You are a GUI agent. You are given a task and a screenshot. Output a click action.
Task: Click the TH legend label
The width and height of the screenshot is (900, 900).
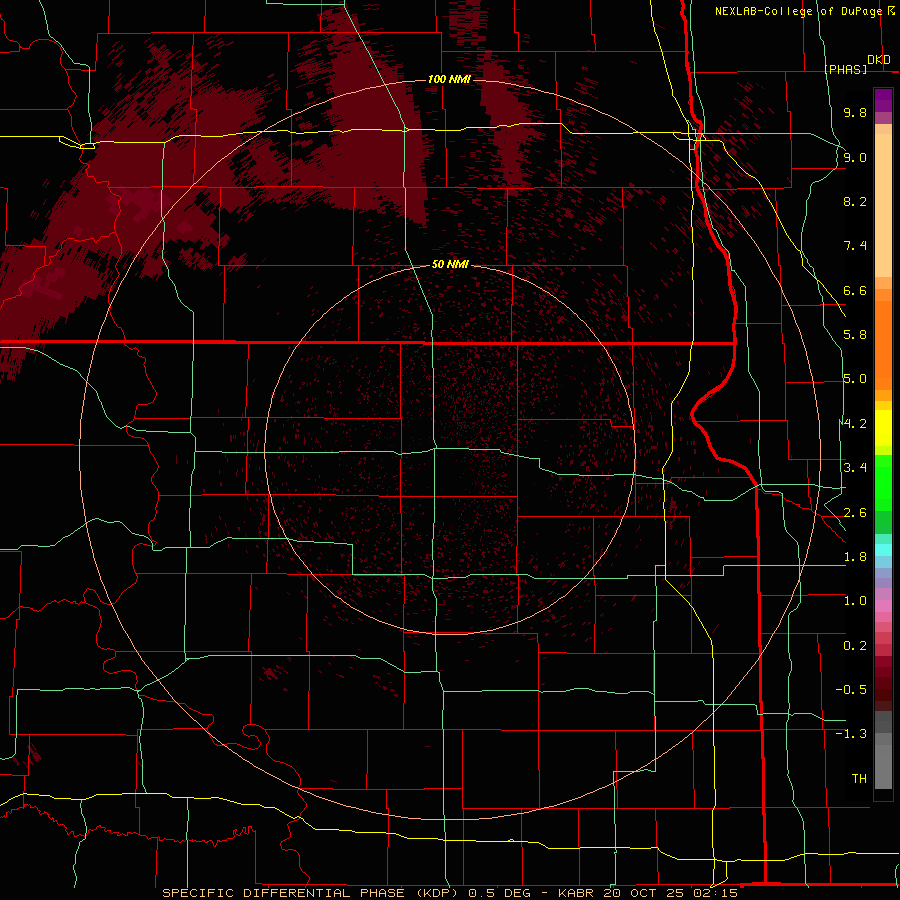point(859,779)
